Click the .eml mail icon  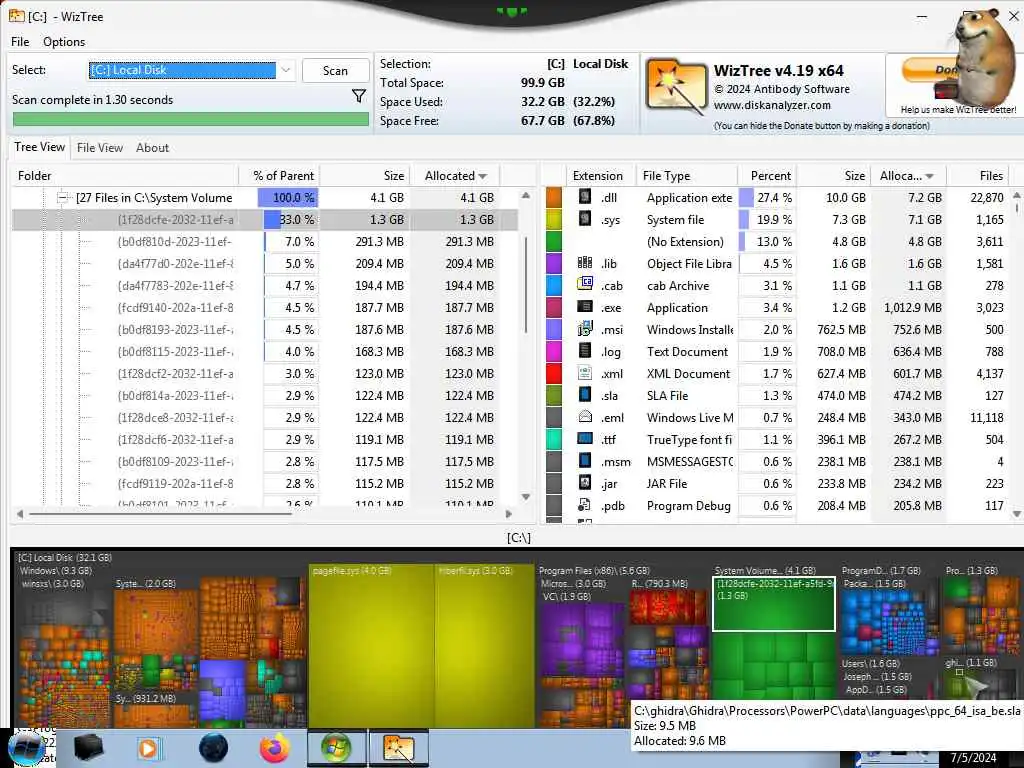click(x=584, y=417)
